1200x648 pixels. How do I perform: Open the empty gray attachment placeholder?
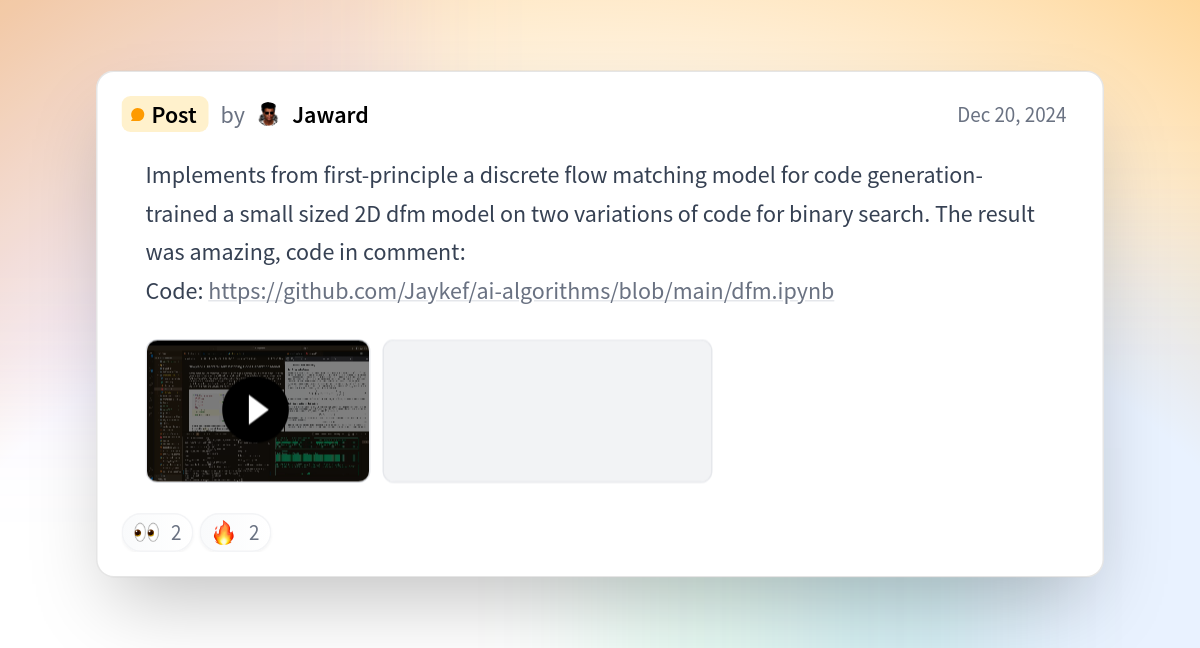point(547,411)
